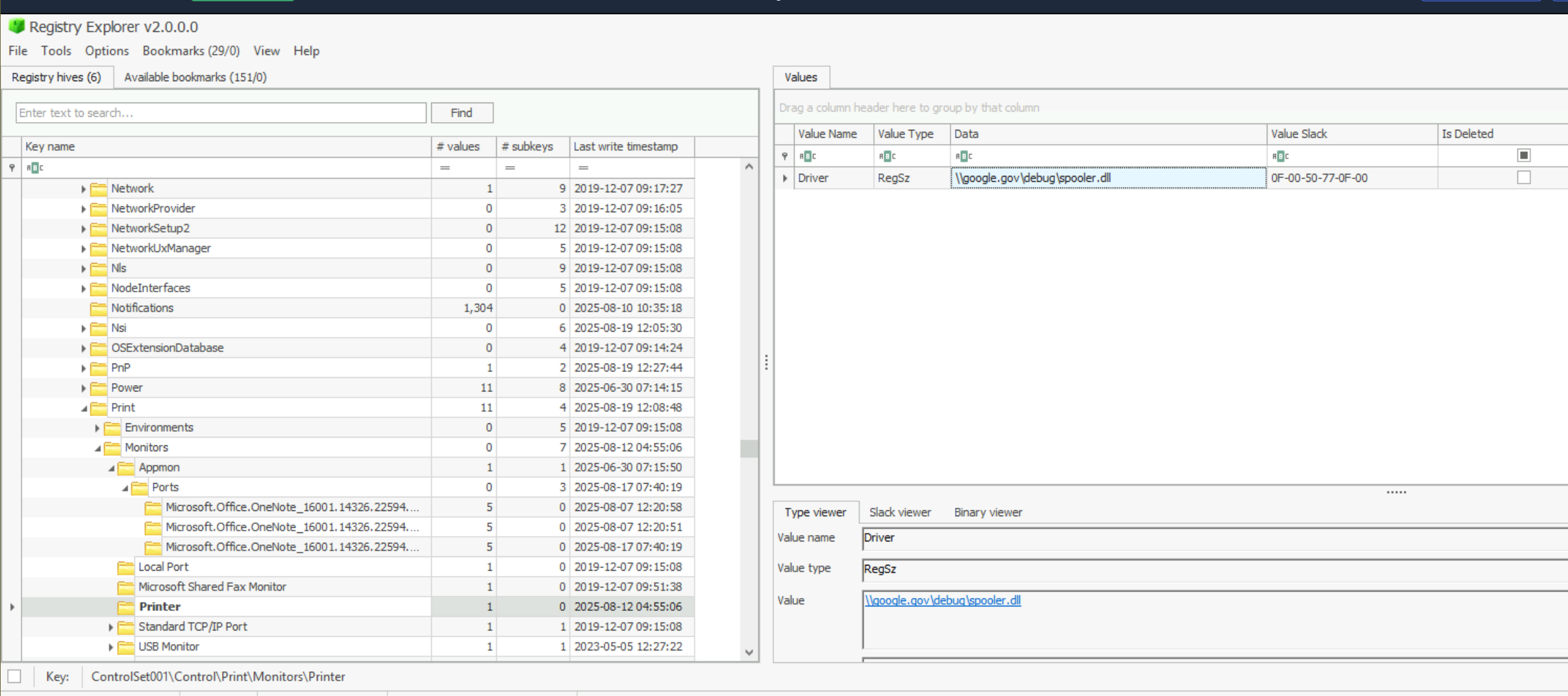
Task: Switch to the Binary viewer tab
Action: coord(988,512)
